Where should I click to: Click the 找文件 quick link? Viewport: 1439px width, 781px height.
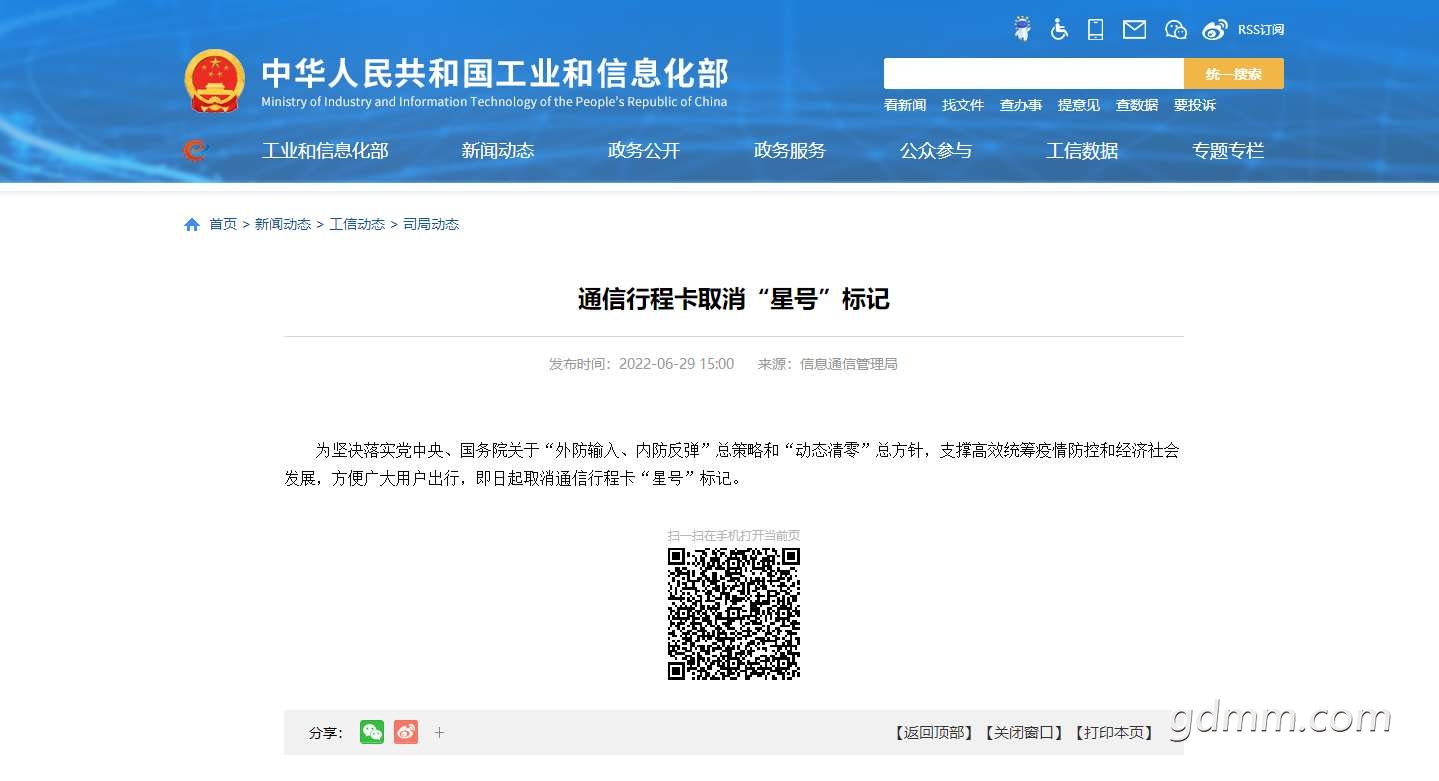(963, 105)
